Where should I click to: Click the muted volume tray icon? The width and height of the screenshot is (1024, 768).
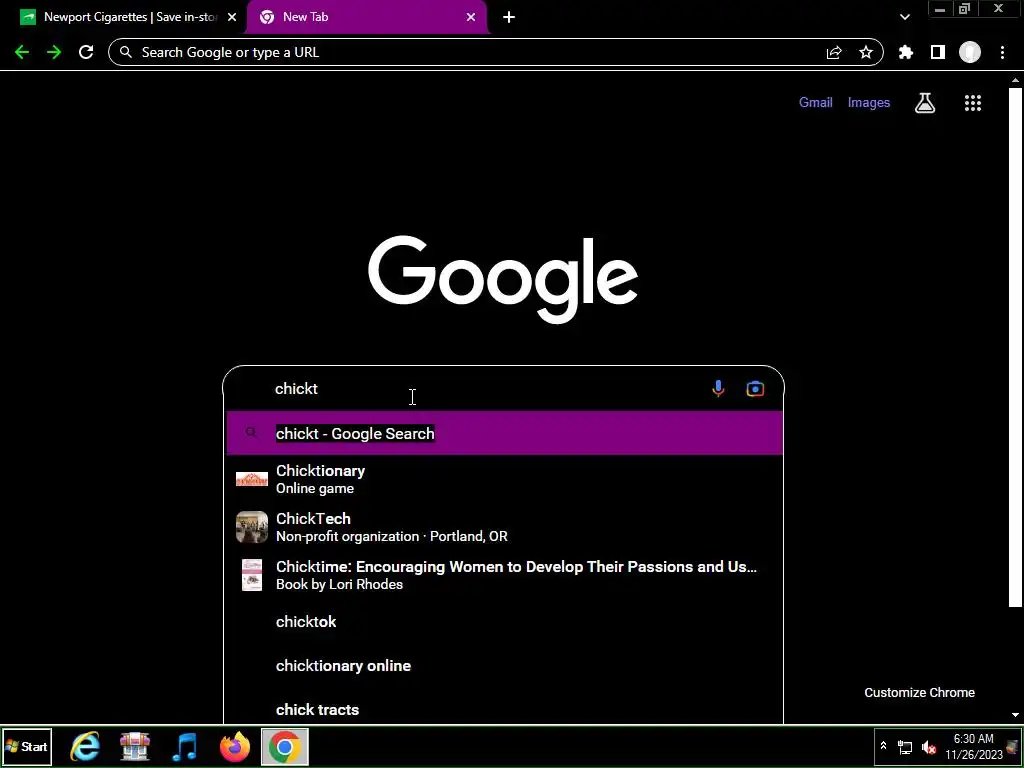(929, 747)
